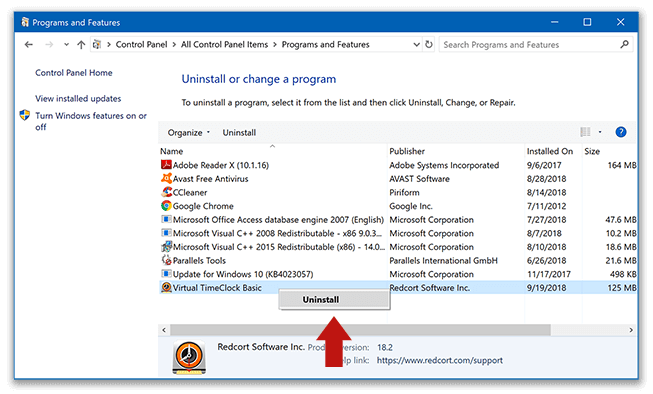Sort by the Publisher column header
Viewport: 653px width, 394px height.
407,151
